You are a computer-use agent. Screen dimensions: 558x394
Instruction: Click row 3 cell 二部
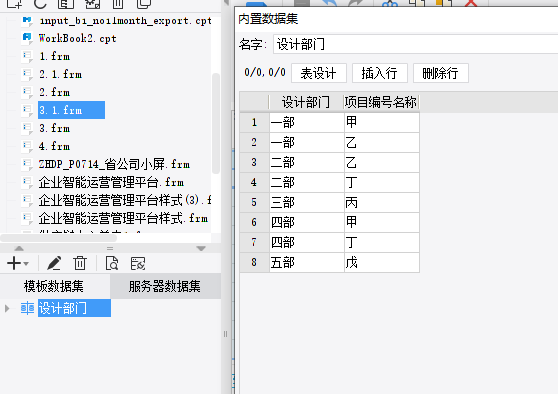point(306,163)
